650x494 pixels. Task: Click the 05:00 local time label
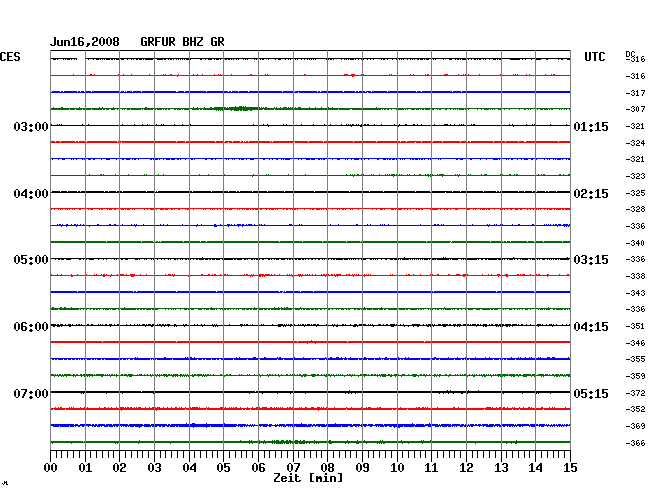[31, 260]
